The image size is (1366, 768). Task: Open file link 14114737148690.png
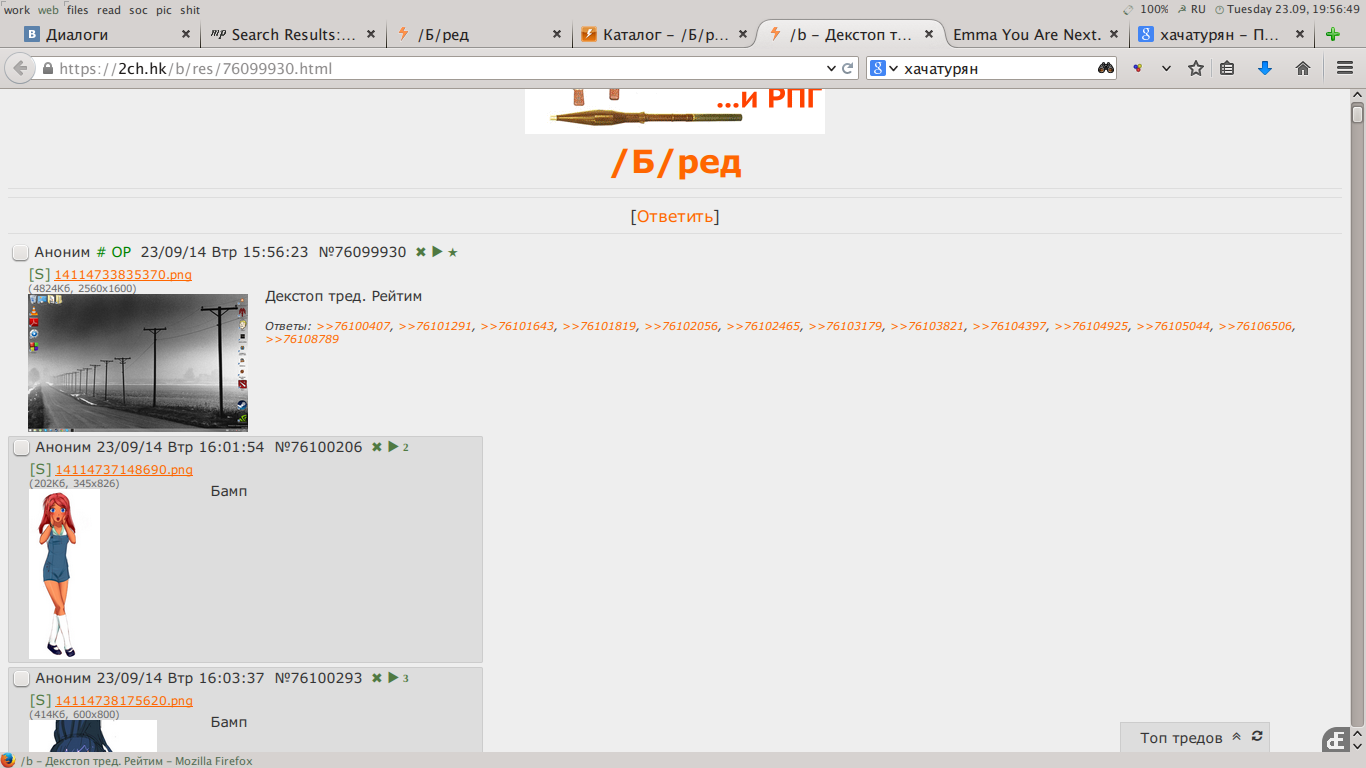124,470
